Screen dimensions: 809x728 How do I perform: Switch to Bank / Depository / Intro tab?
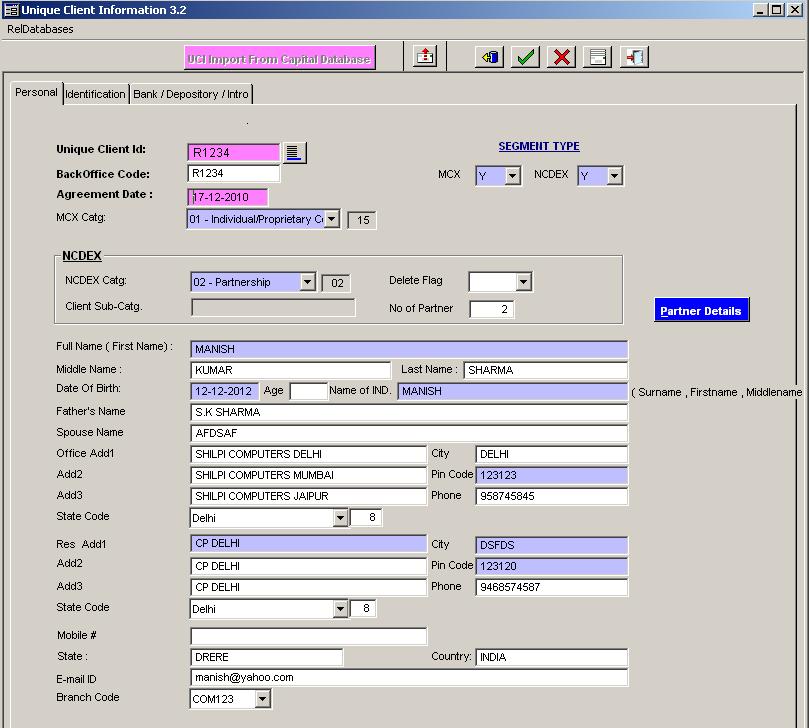tap(191, 94)
